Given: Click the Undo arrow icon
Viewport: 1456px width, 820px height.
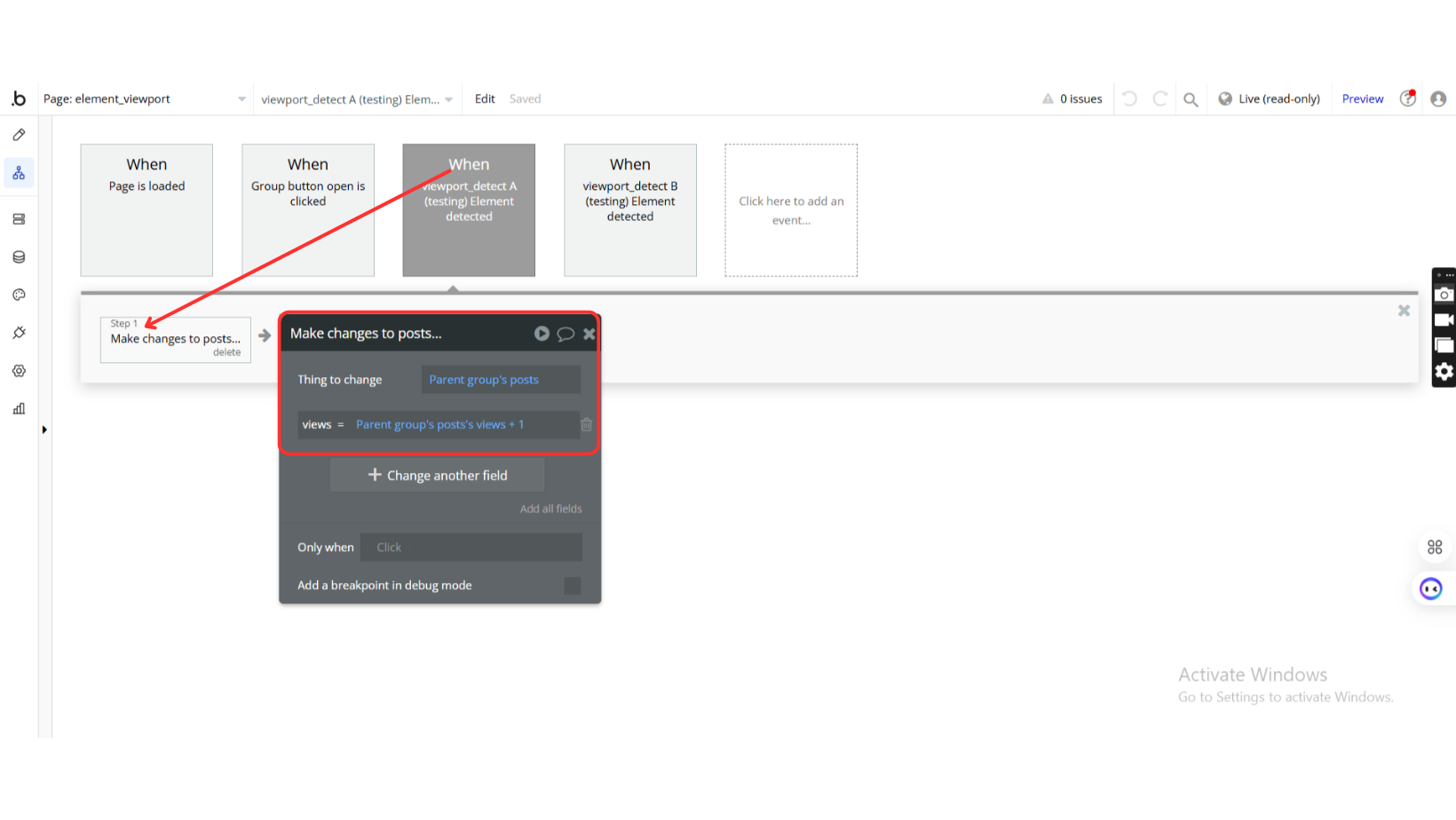Looking at the screenshot, I should 1129,99.
